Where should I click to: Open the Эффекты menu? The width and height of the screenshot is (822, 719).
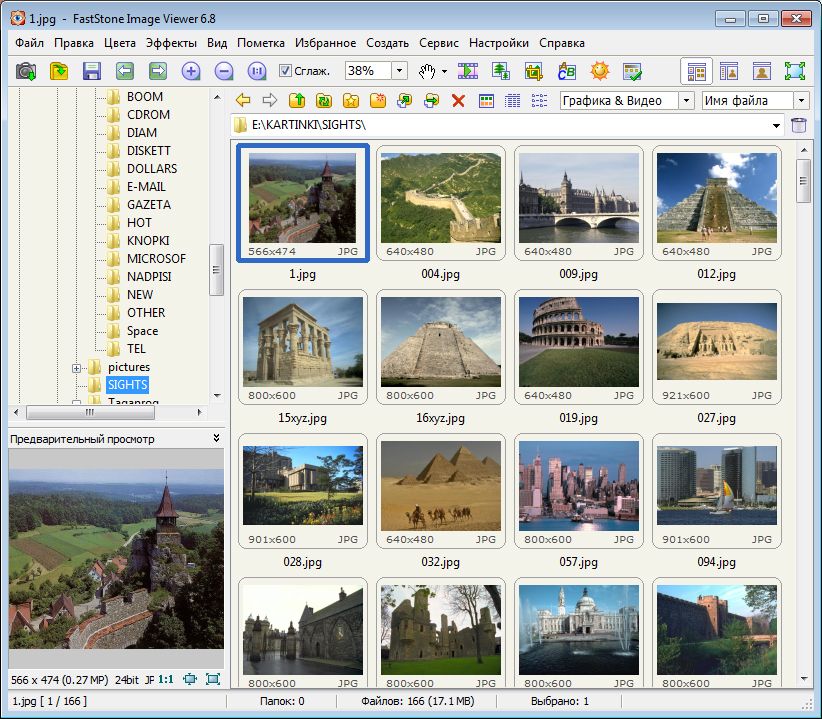(x=171, y=43)
